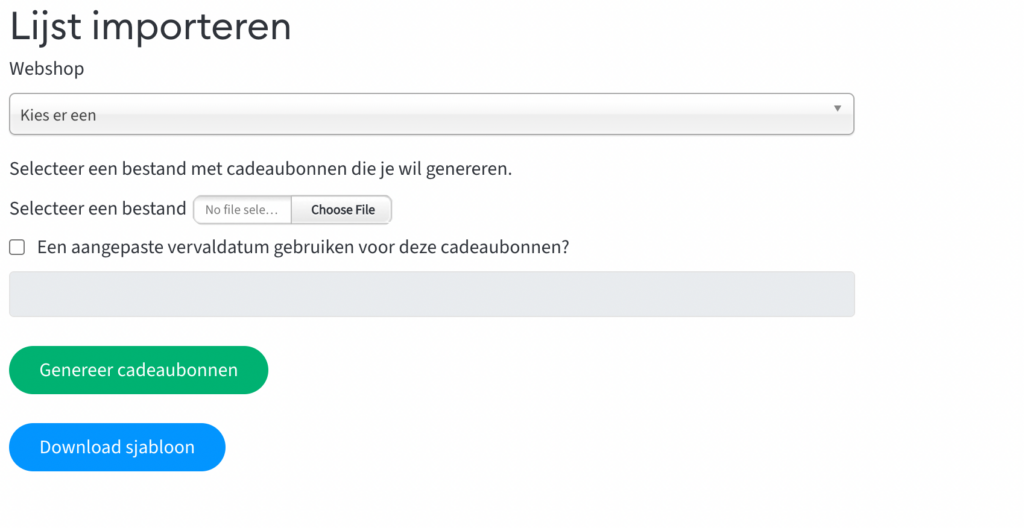Screen dimensions: 1024x528
Task: Enable the custom expiry date checkbox
Action: (x=17, y=247)
